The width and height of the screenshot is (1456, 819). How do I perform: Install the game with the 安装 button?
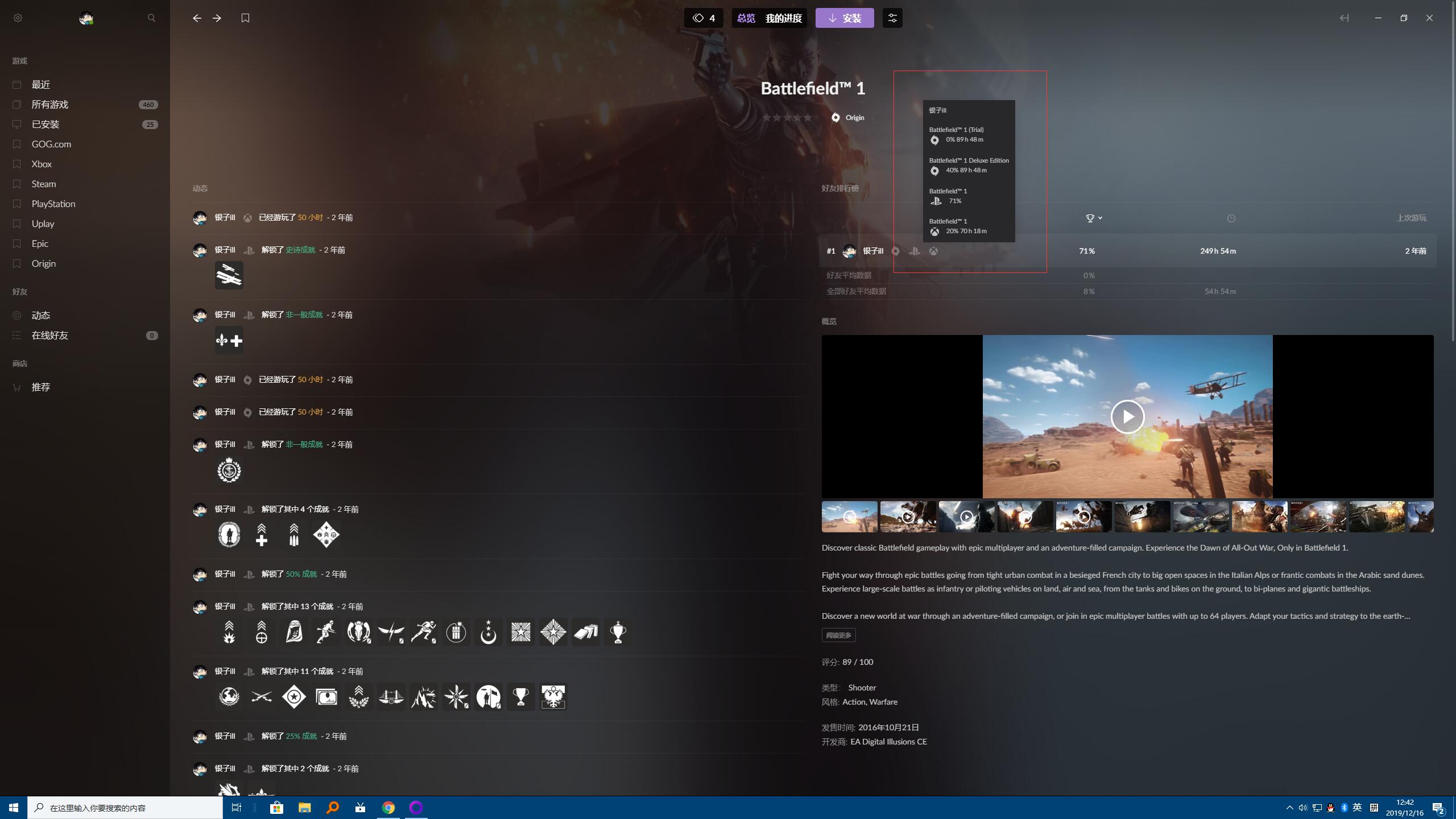[845, 18]
